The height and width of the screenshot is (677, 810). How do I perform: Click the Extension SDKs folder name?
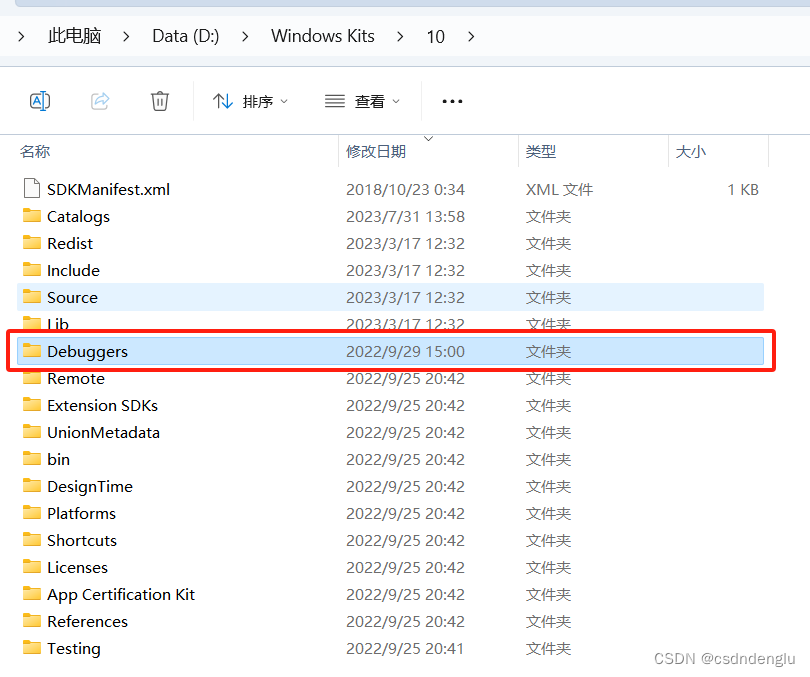pos(103,405)
